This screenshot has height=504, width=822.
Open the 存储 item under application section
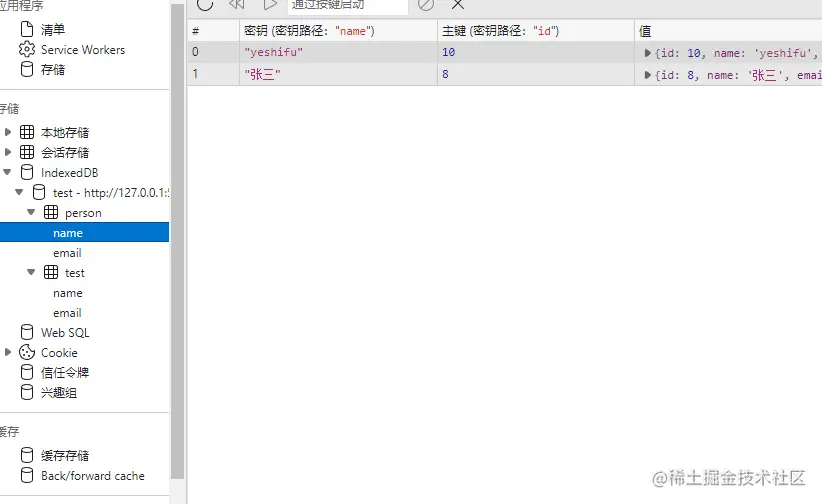[x=52, y=70]
